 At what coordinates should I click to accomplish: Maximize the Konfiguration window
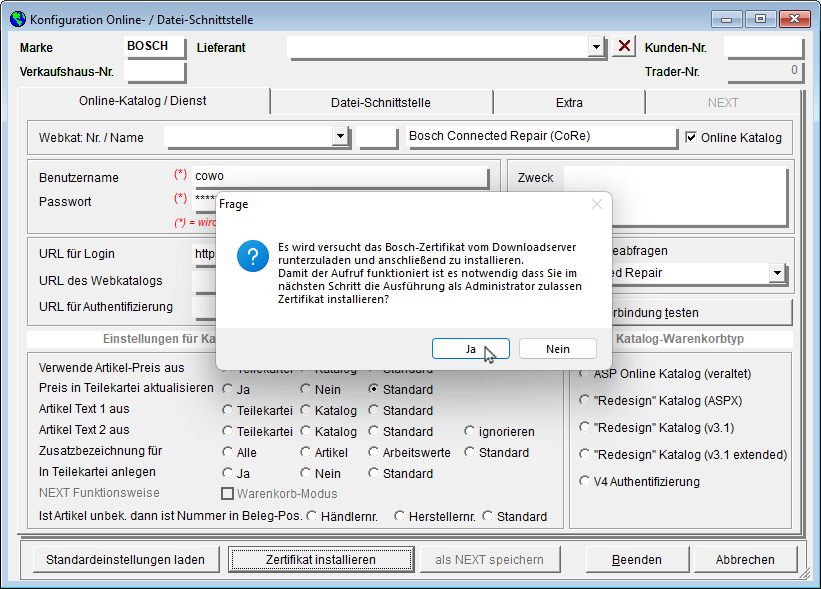click(x=760, y=19)
